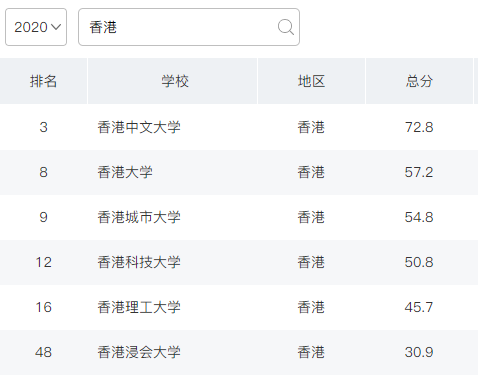This screenshot has width=478, height=376.
Task: Open 香港浸会大学 school entry
Action: [x=139, y=352]
